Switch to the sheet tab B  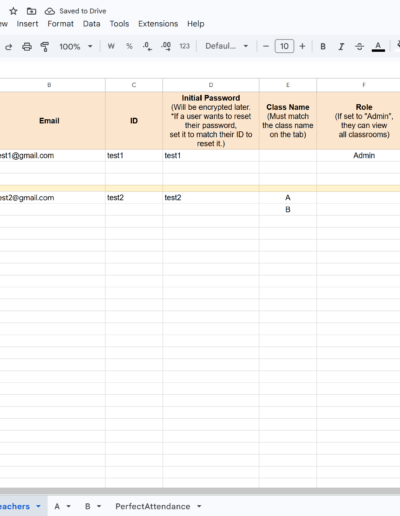[88, 506]
